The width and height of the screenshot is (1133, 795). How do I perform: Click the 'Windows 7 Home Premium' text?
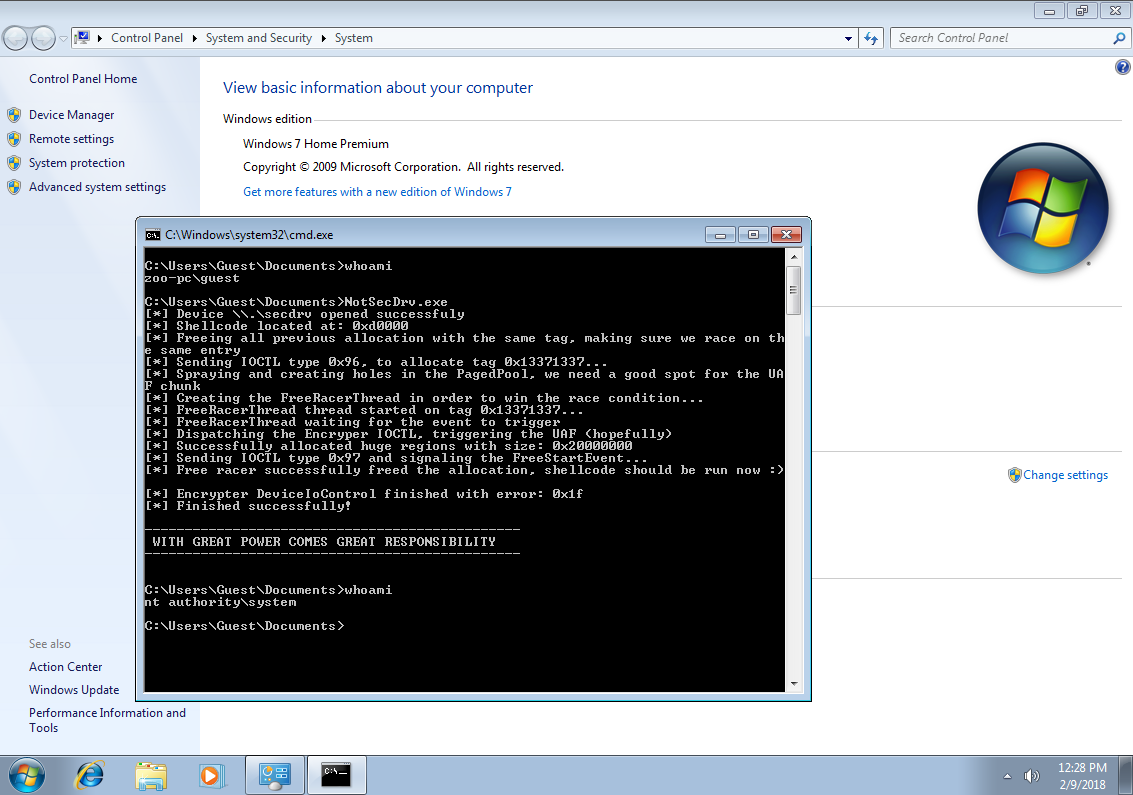316,144
